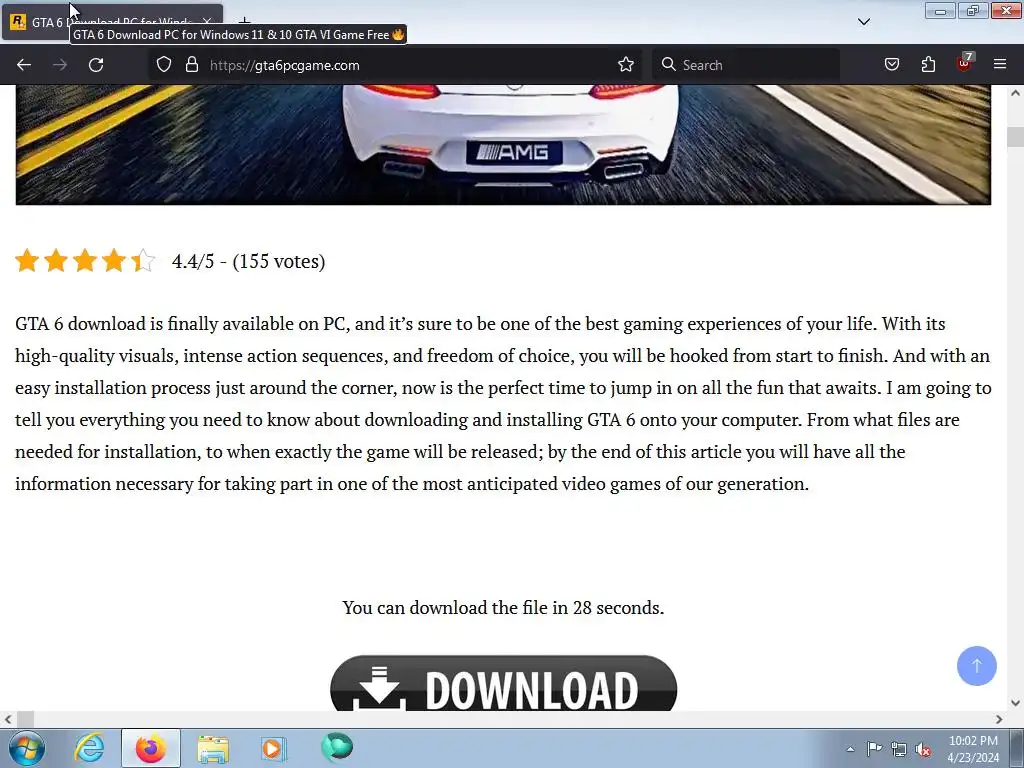Go back to the previous page
The height and width of the screenshot is (768, 1024).
(24, 65)
